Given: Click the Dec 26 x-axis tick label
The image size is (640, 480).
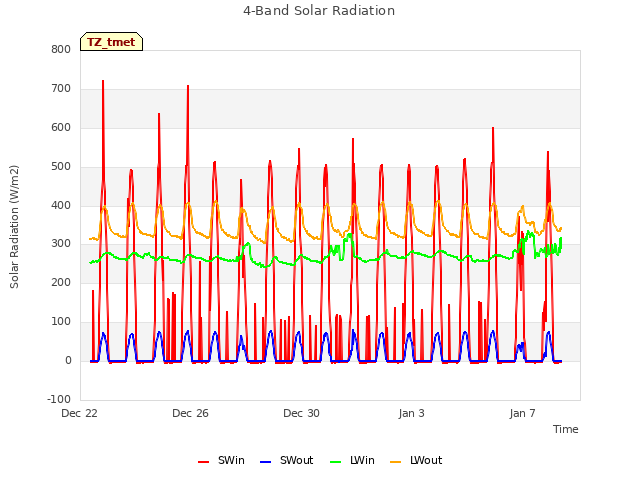Looking at the screenshot, I should pyautogui.click(x=191, y=413).
